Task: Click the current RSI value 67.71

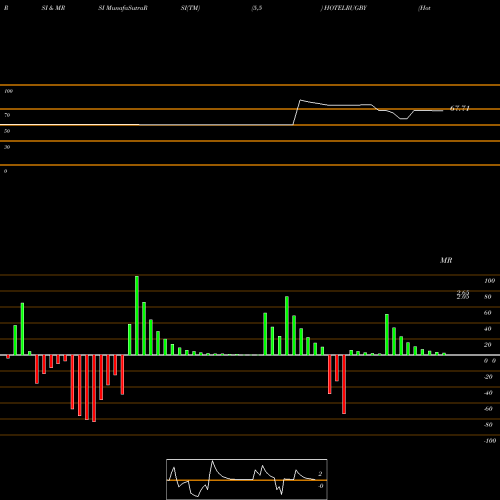Action: [x=460, y=108]
